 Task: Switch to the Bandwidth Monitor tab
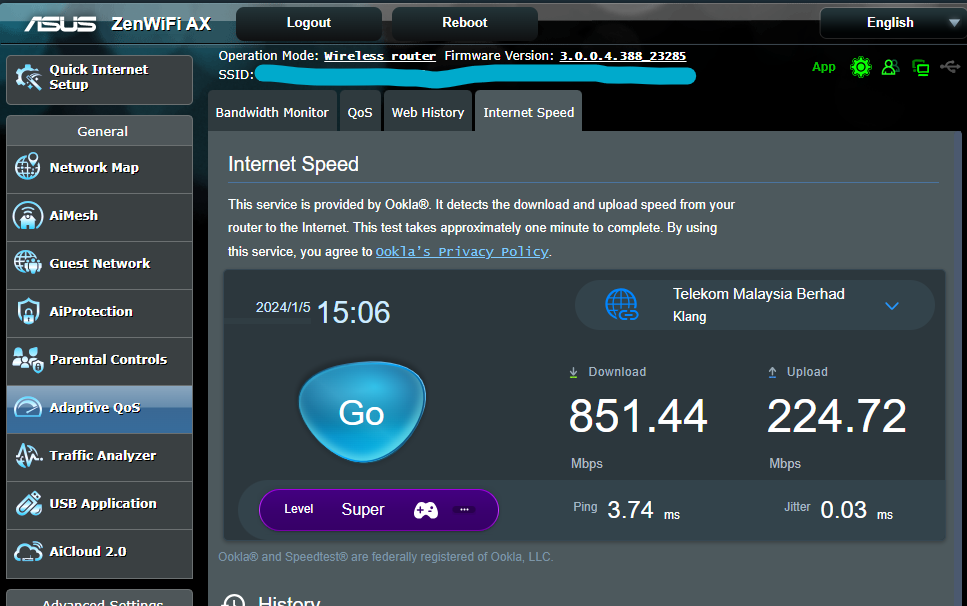272,112
